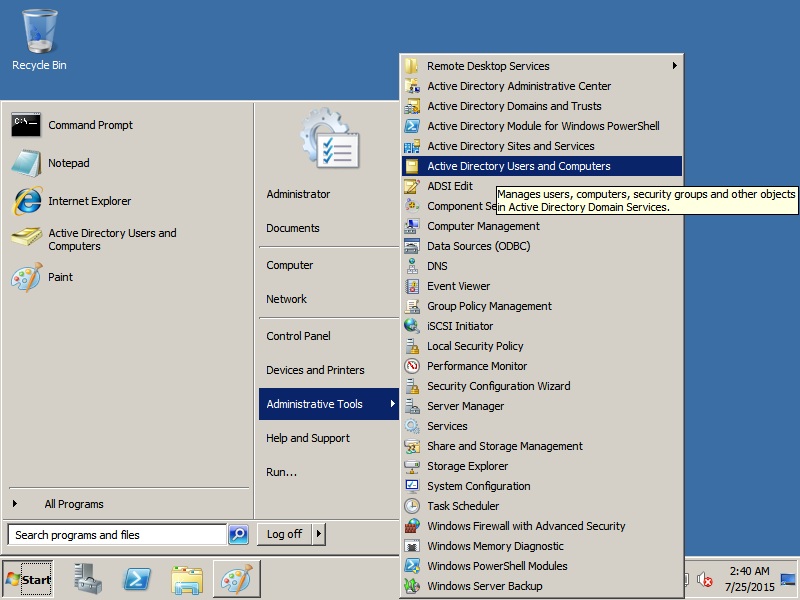Image resolution: width=800 pixels, height=600 pixels.
Task: Open the DNS administrative tool
Action: (437, 266)
